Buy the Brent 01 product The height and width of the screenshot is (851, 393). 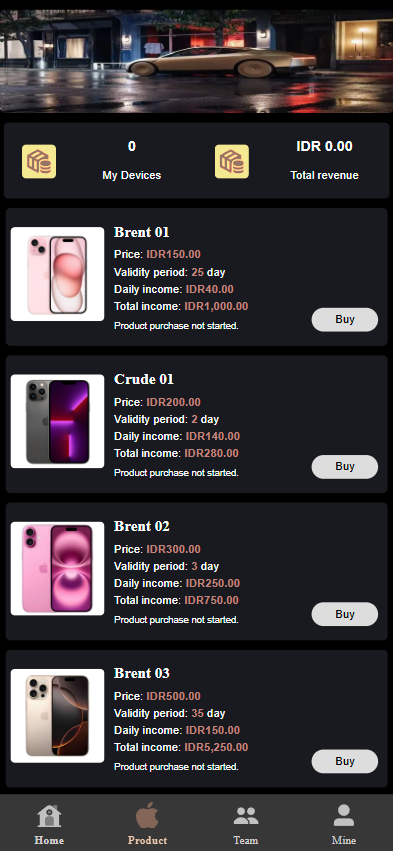pos(345,320)
